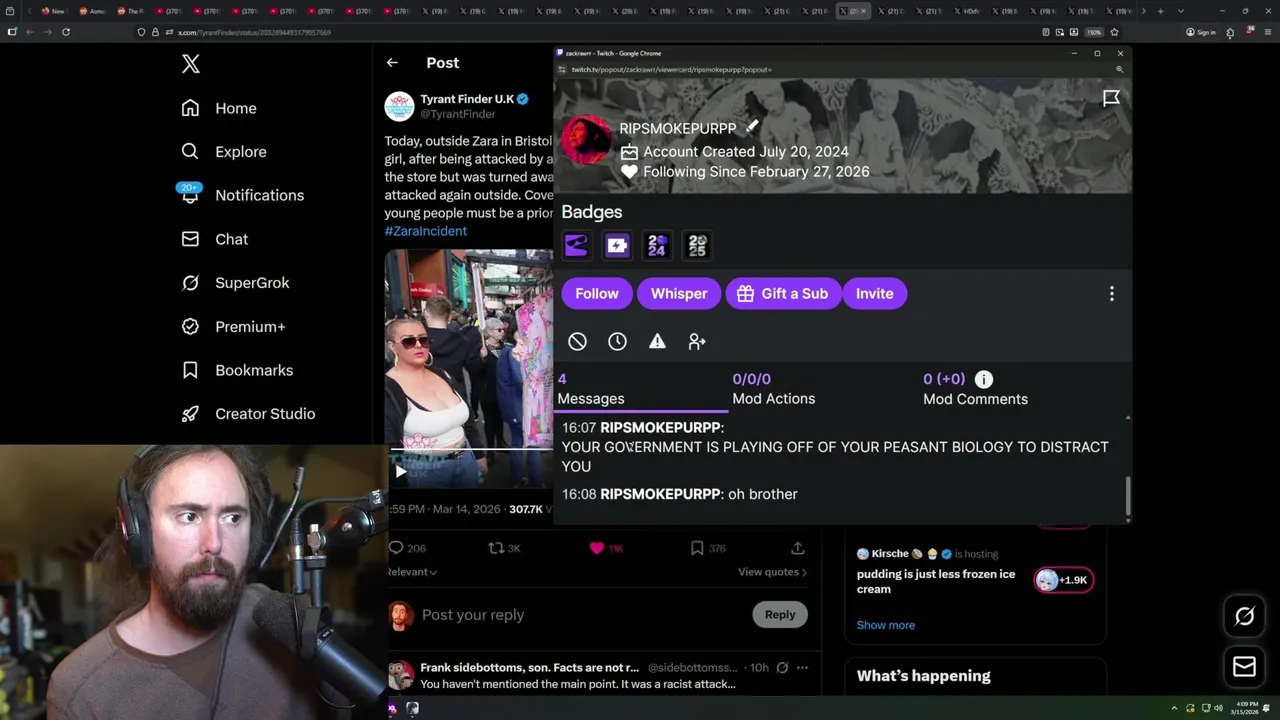Image resolution: width=1280 pixels, height=720 pixels.
Task: Open the Grok floating button at right edge
Action: click(x=1244, y=616)
